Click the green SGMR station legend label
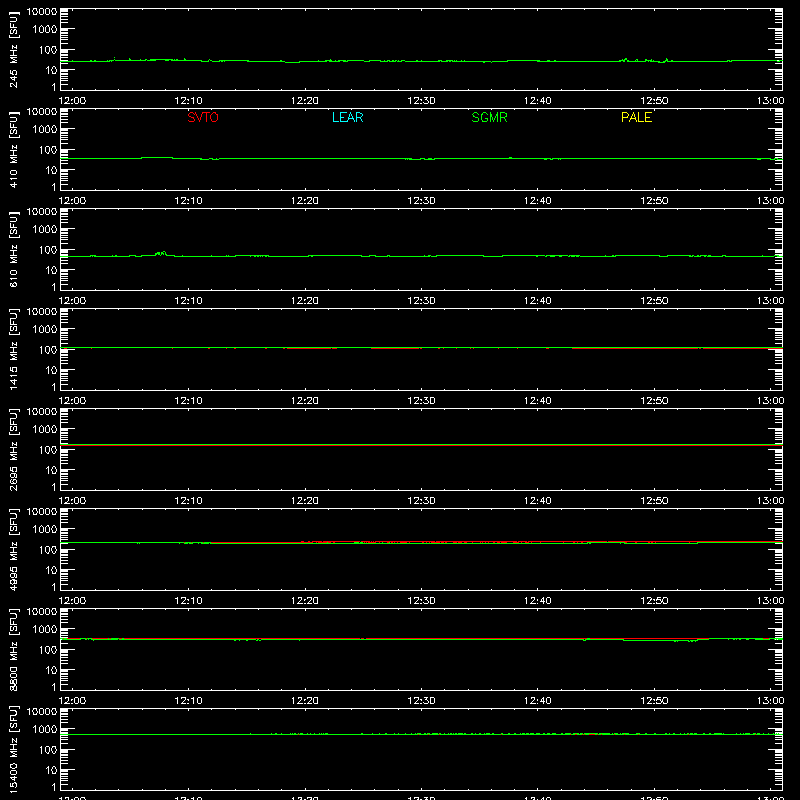800x800 pixels. (x=489, y=117)
